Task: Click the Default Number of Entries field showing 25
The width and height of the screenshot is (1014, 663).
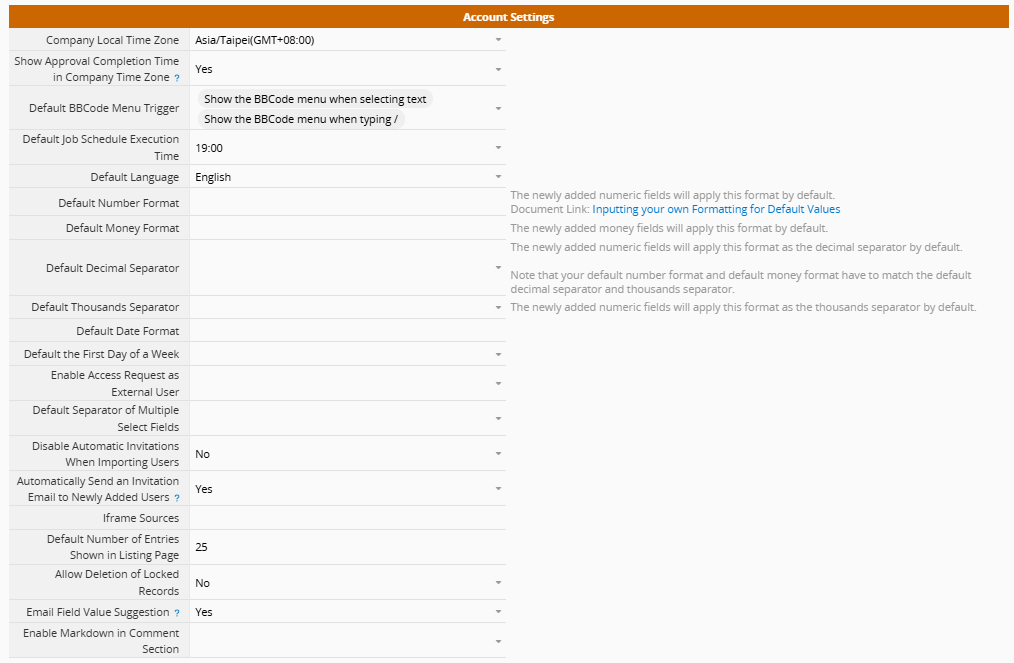Action: (x=347, y=547)
